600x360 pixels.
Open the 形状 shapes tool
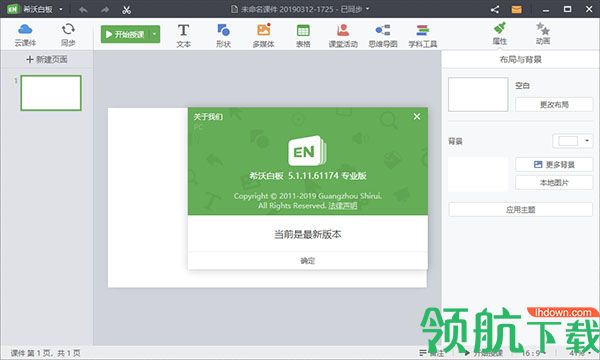point(223,36)
